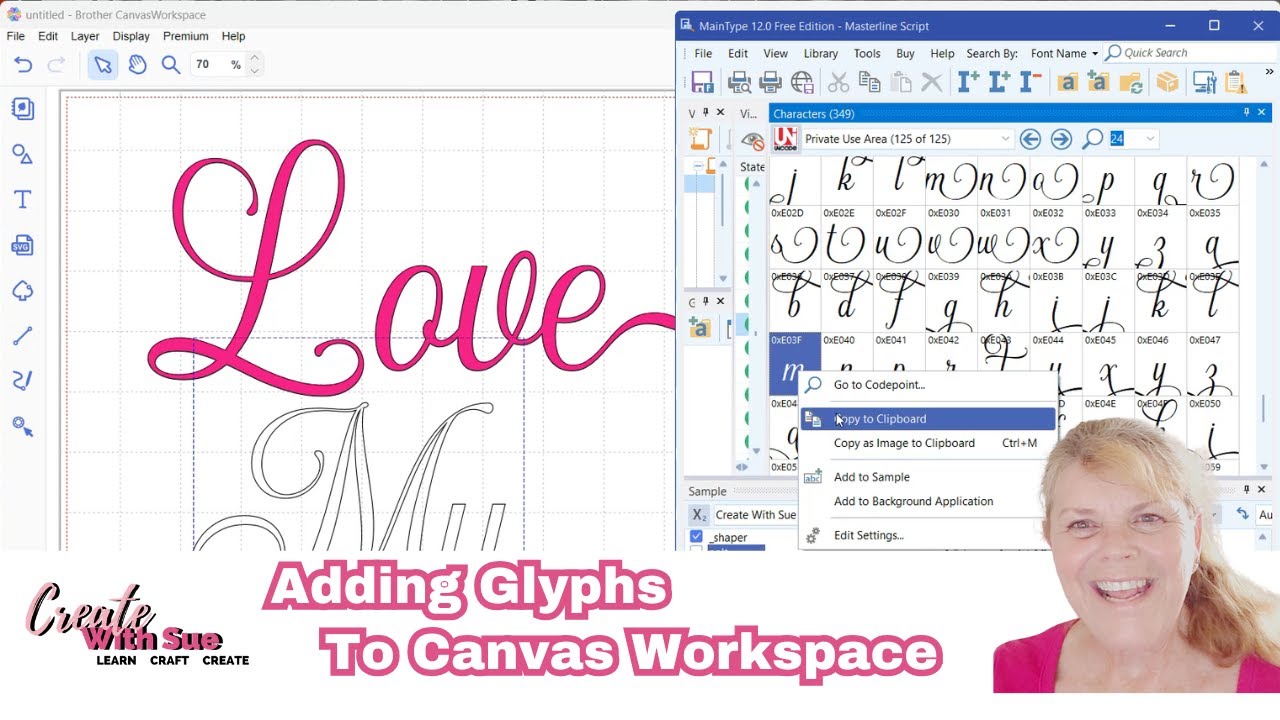Toggle the _shaper checkbox in Sample panel

click(696, 537)
